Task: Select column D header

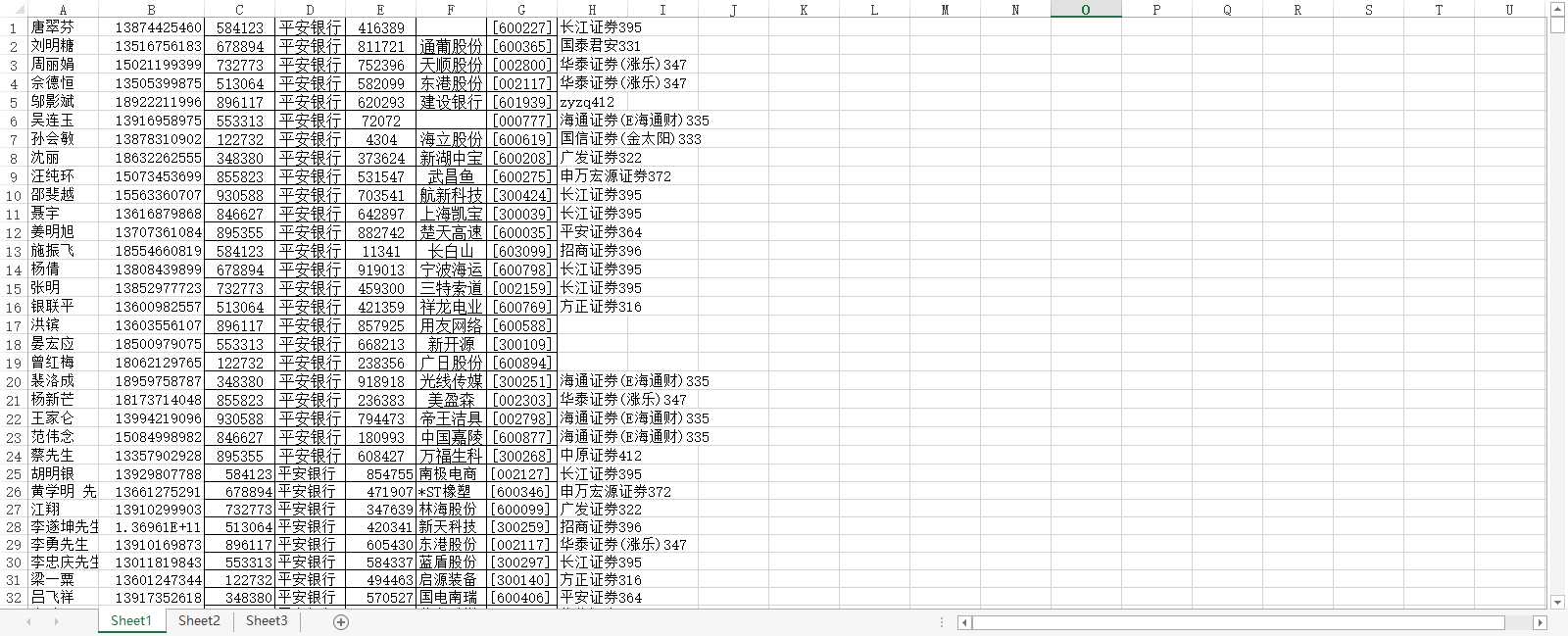Action: click(310, 10)
